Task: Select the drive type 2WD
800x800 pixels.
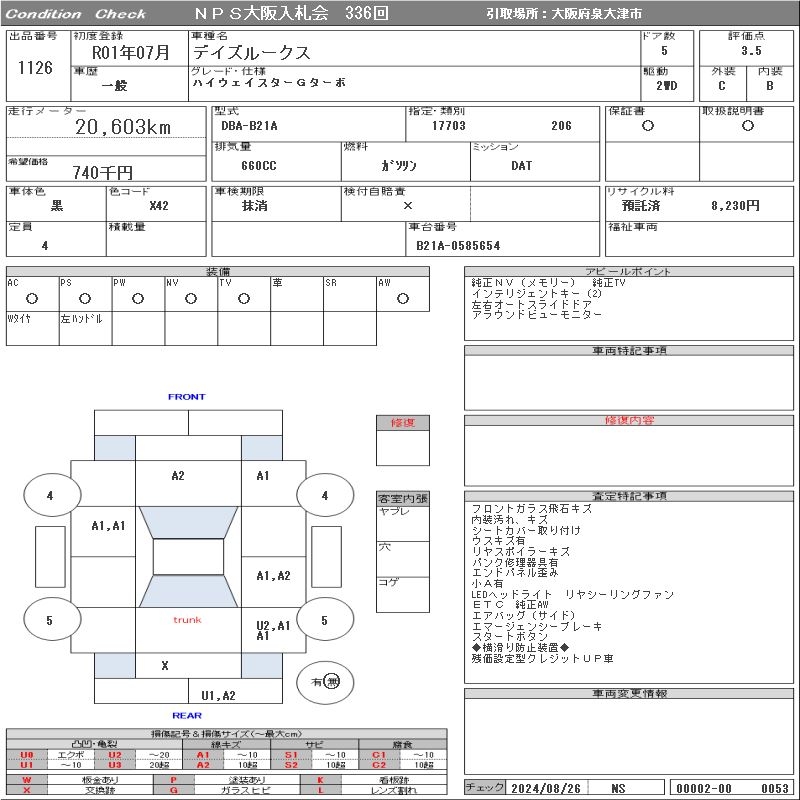Action: click(x=667, y=86)
